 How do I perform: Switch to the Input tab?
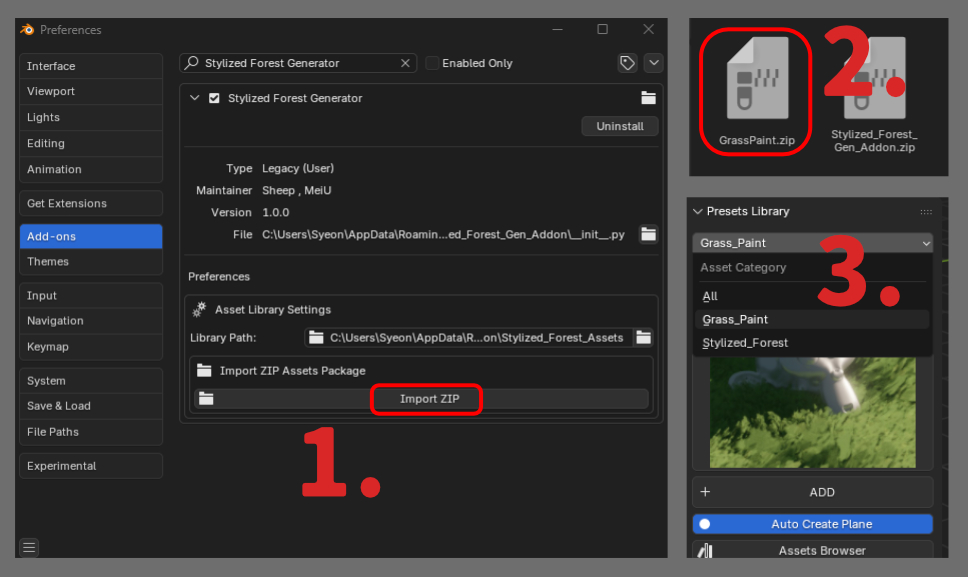(x=91, y=296)
